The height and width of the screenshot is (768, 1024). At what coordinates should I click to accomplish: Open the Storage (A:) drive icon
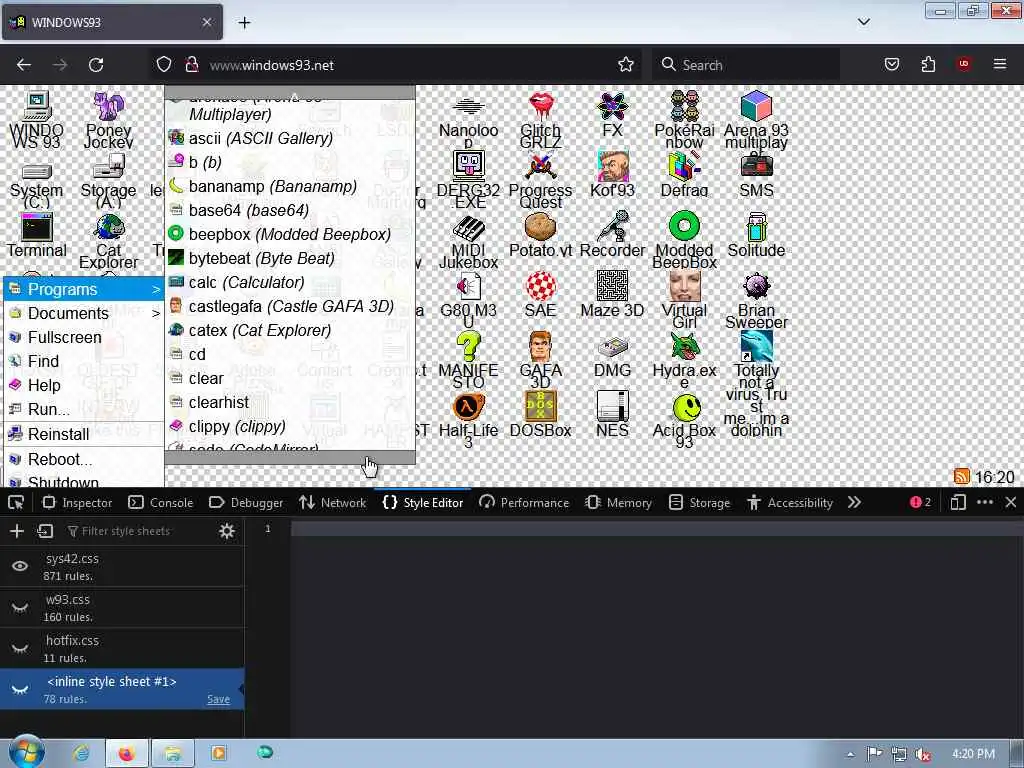point(108,182)
